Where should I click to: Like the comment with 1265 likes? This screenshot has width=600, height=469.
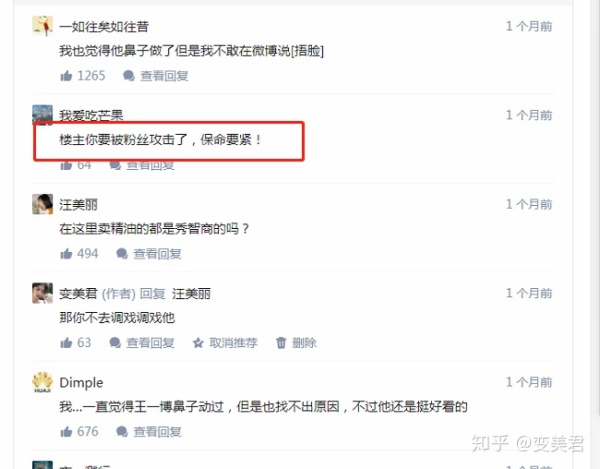coord(66,76)
